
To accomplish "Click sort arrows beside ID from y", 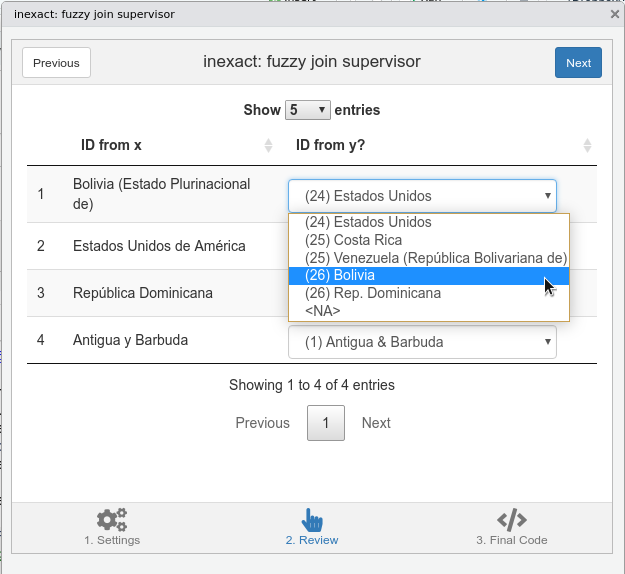I will click(x=587, y=146).
